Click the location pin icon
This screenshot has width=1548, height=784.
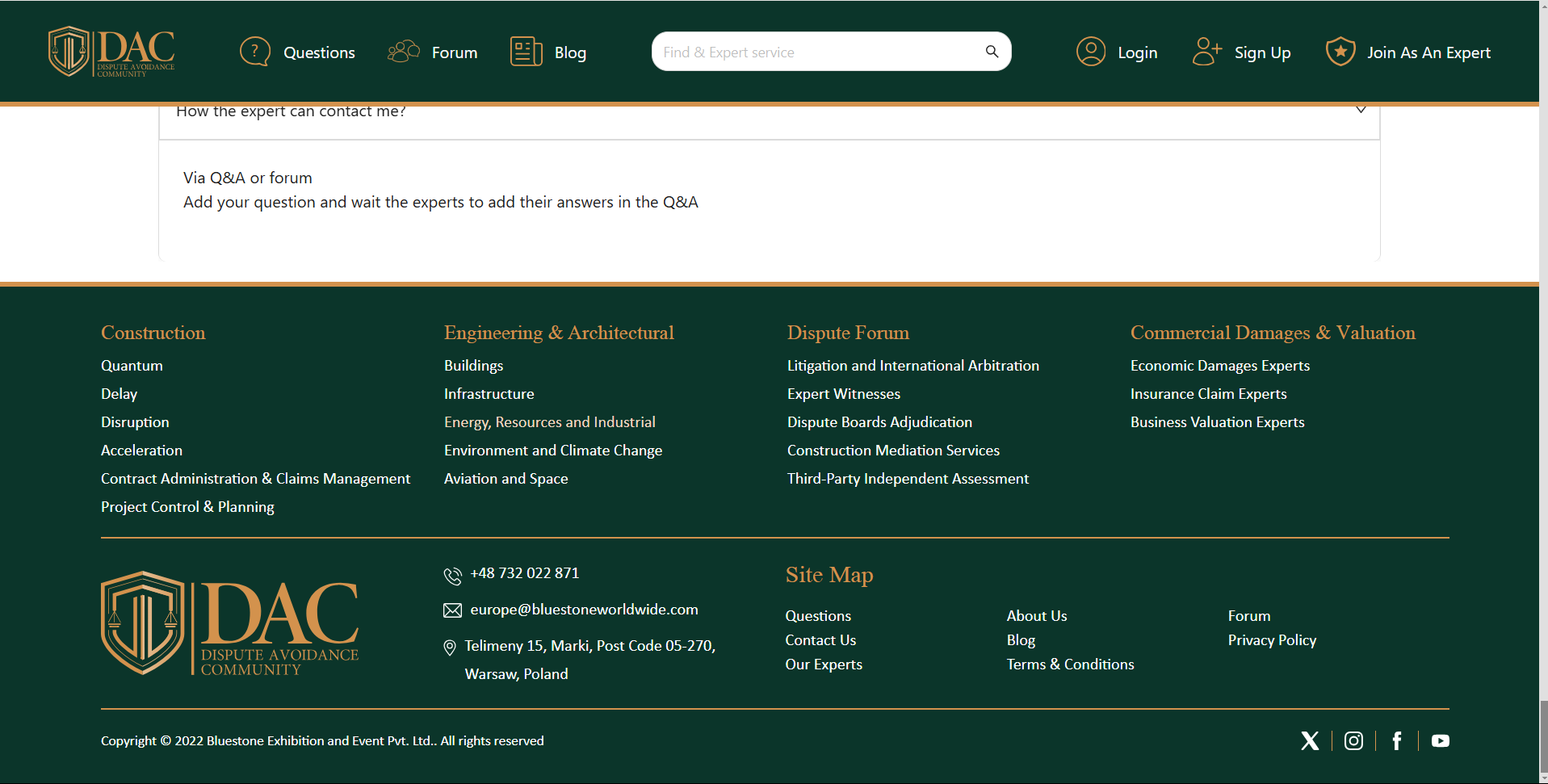pyautogui.click(x=450, y=648)
